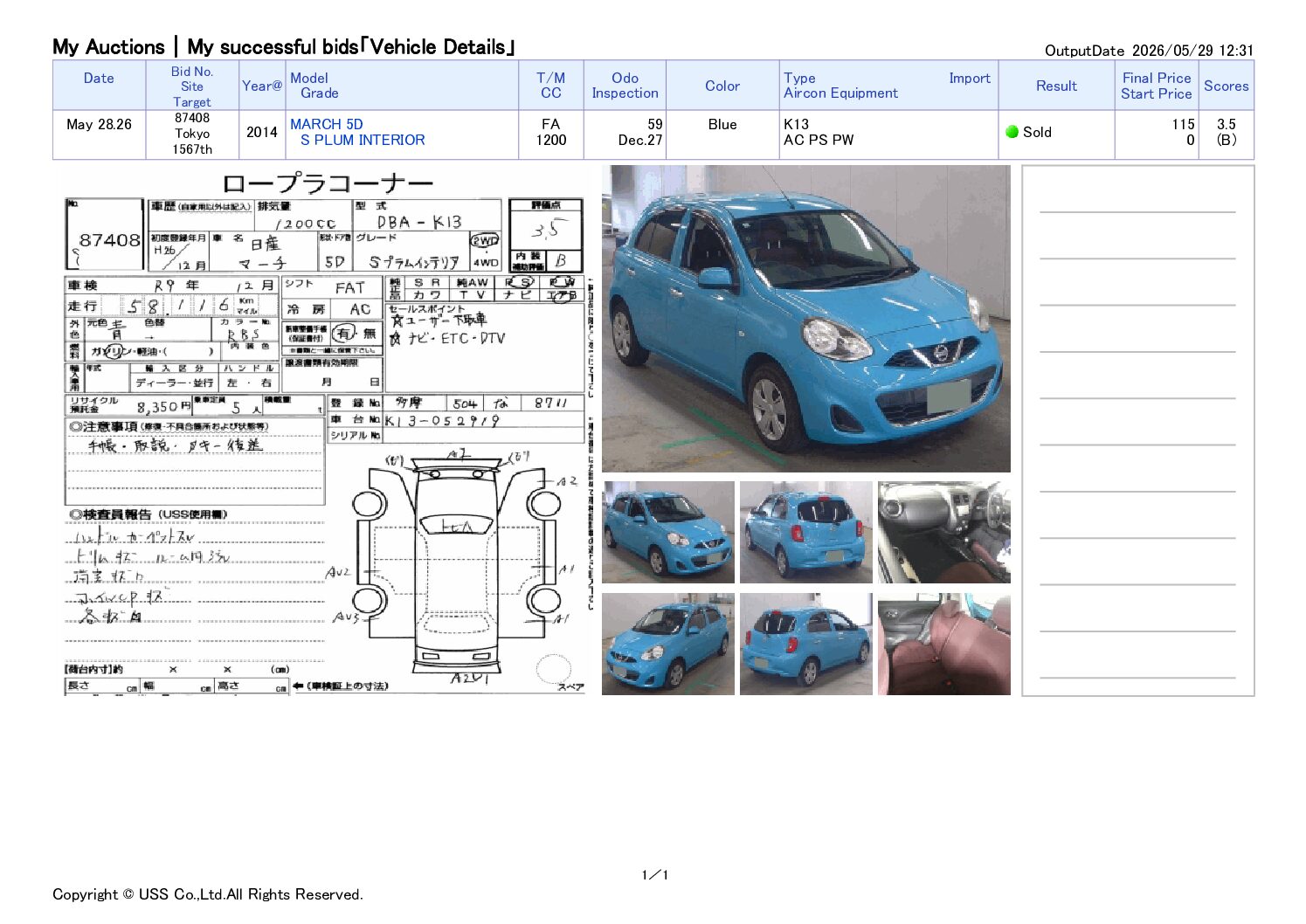Select the OutputDate 2026/05/29 12:31 text

click(1149, 51)
